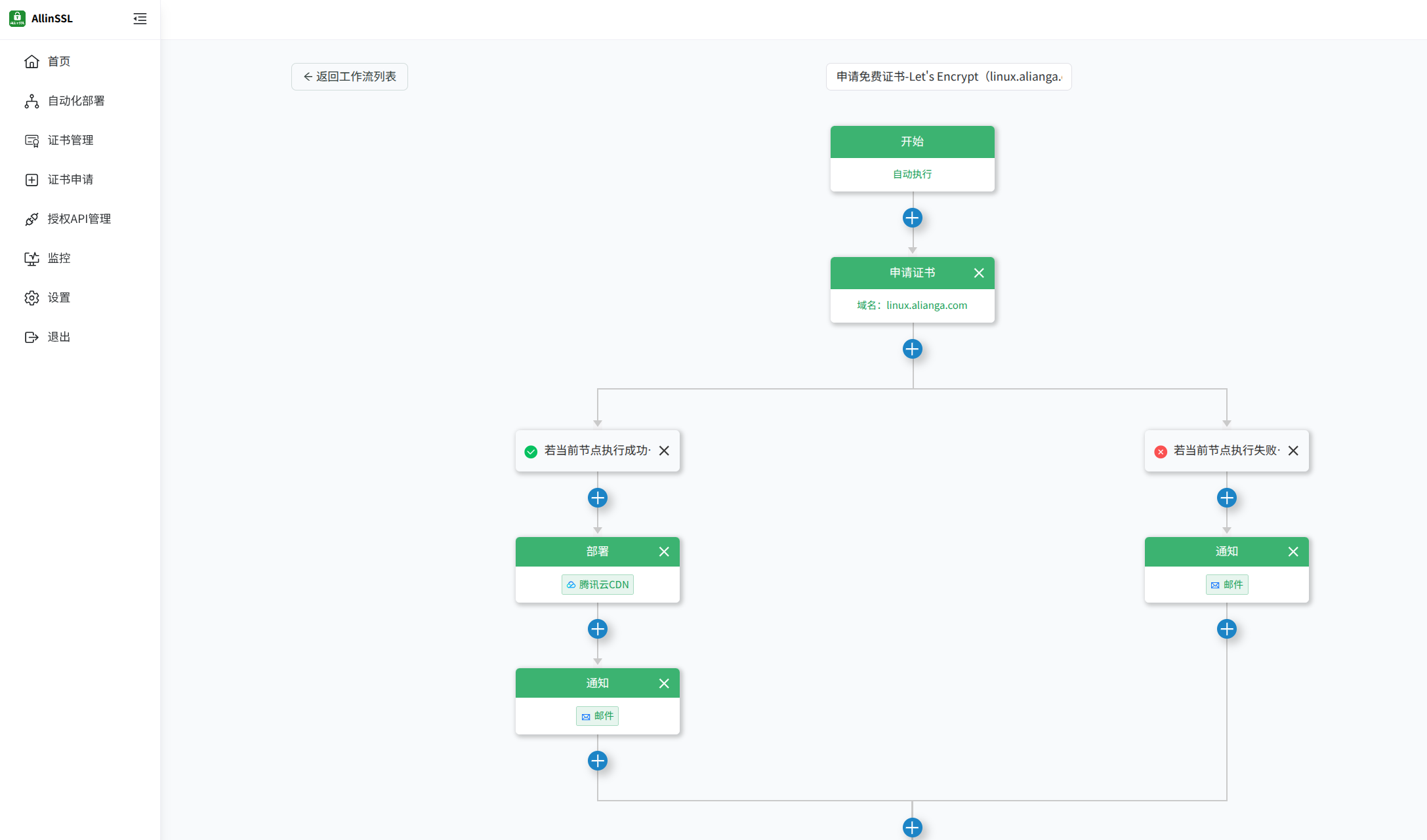Click the plus button below 申请证书 node
Image resolution: width=1427 pixels, height=840 pixels.
tap(912, 349)
